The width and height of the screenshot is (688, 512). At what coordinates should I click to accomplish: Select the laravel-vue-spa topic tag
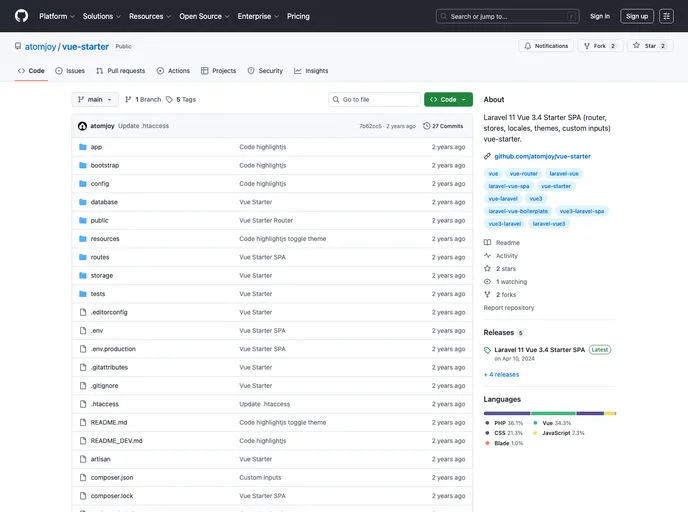pos(509,186)
